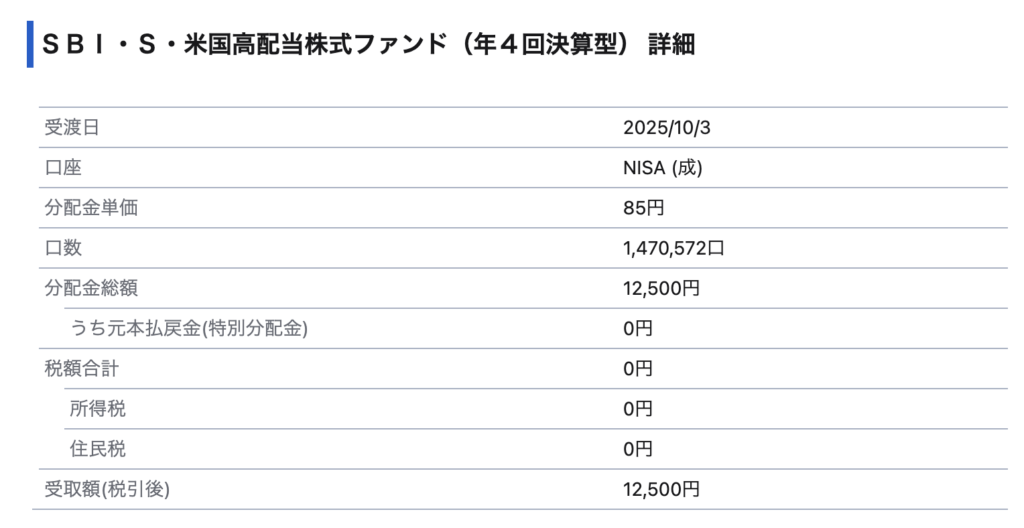Click the 分配金単価 row label
This screenshot has width=1024, height=528.
pos(91,208)
